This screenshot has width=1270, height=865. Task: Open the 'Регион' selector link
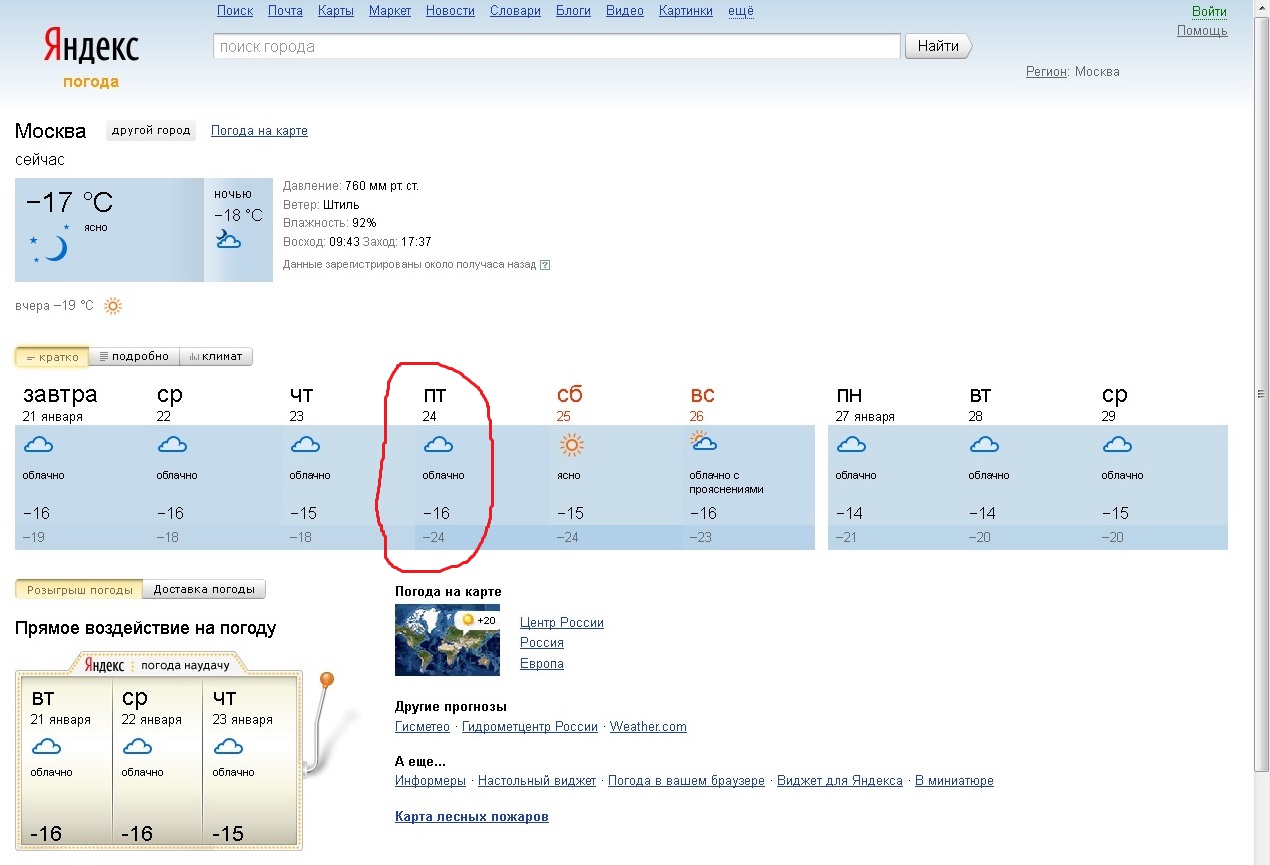[1046, 72]
